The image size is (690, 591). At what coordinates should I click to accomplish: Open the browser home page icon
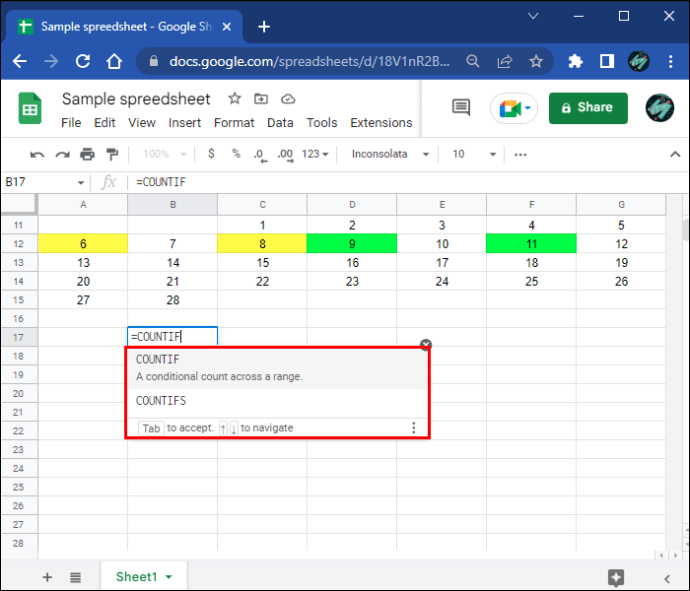[114, 61]
